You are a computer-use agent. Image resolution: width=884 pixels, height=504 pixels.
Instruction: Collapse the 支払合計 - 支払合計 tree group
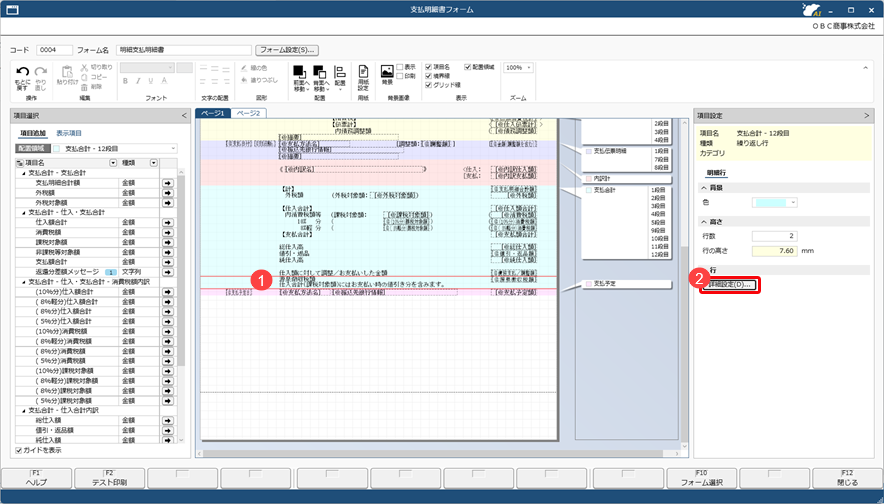pos(24,173)
